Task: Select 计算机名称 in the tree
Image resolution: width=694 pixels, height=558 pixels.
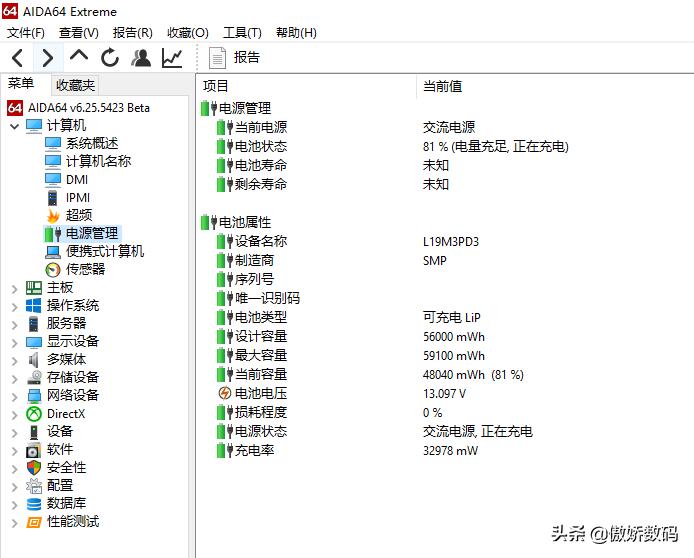Action: [98, 162]
